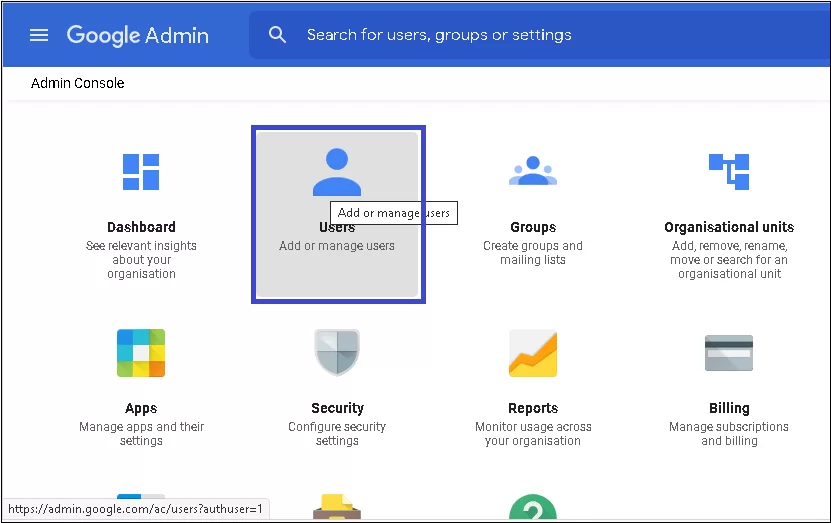Click the Organisational units heading

[x=729, y=227]
